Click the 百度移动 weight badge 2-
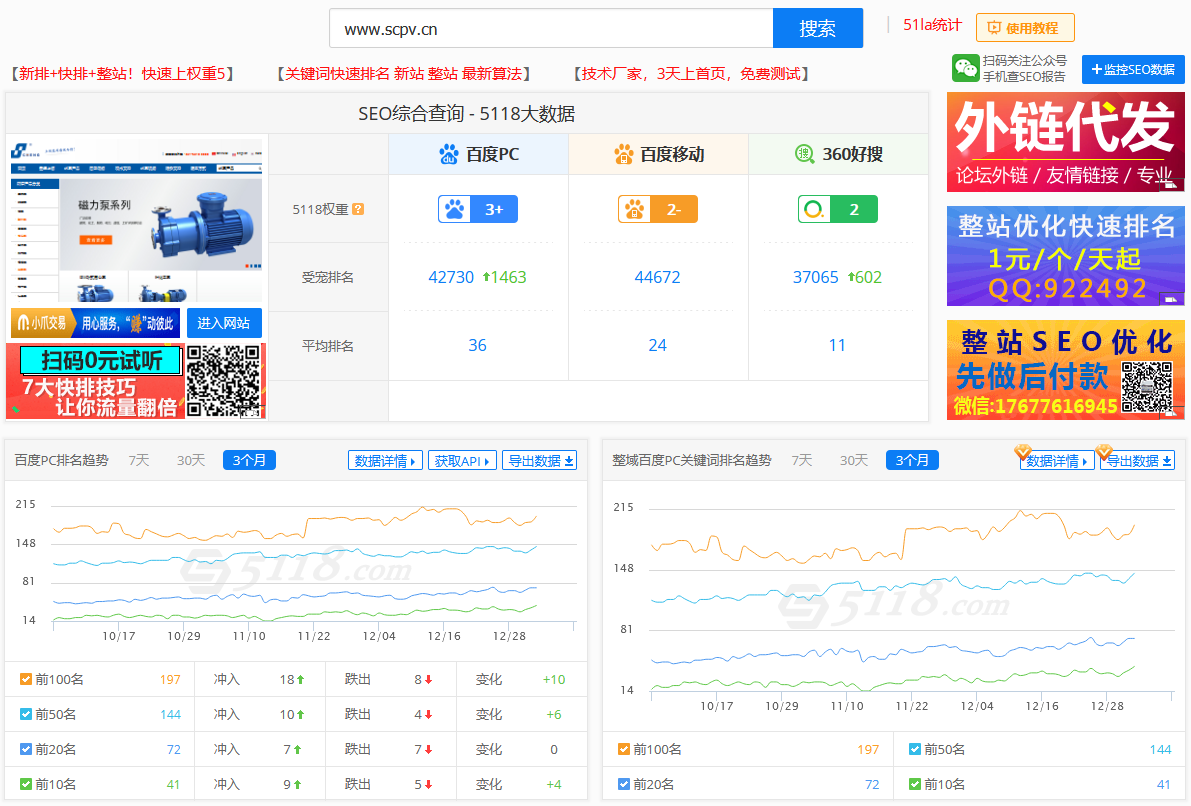 658,209
